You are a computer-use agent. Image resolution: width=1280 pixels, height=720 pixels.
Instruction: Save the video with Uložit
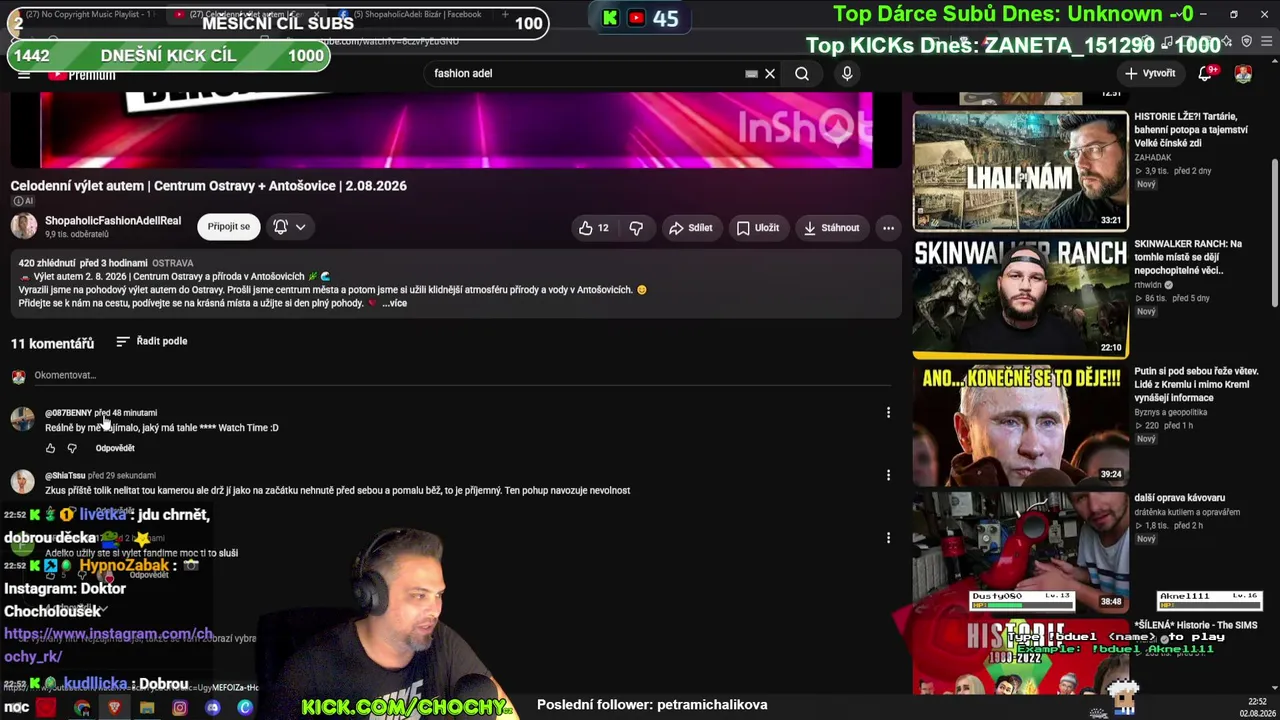[758, 228]
